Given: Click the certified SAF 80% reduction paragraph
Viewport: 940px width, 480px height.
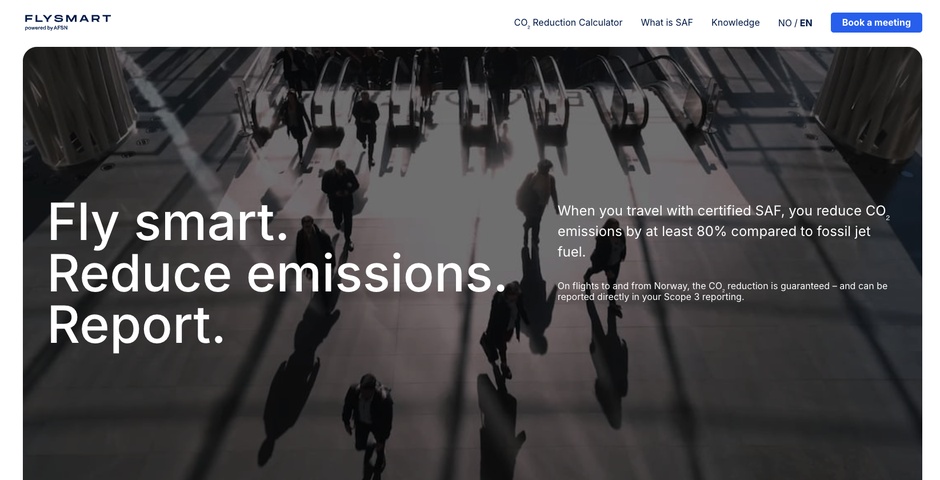Looking at the screenshot, I should (723, 231).
